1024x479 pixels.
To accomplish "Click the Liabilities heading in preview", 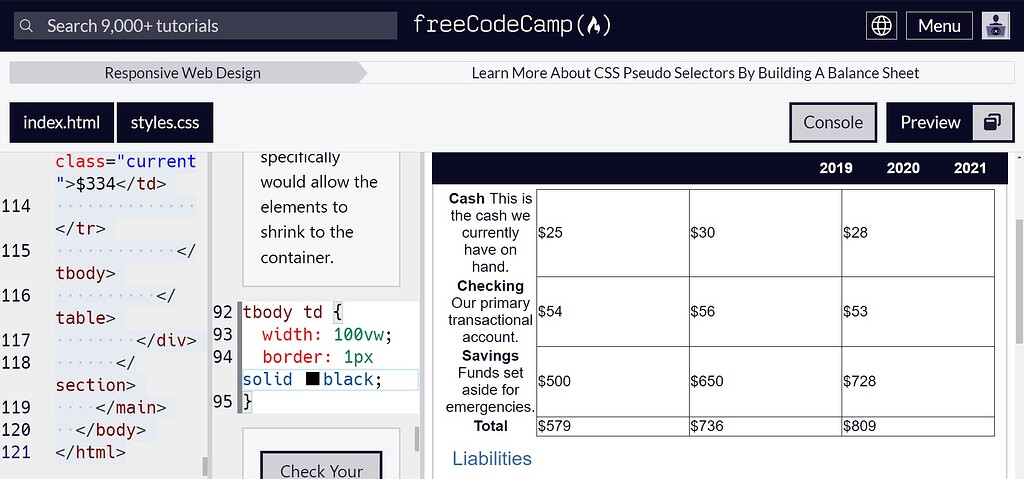I will [492, 458].
